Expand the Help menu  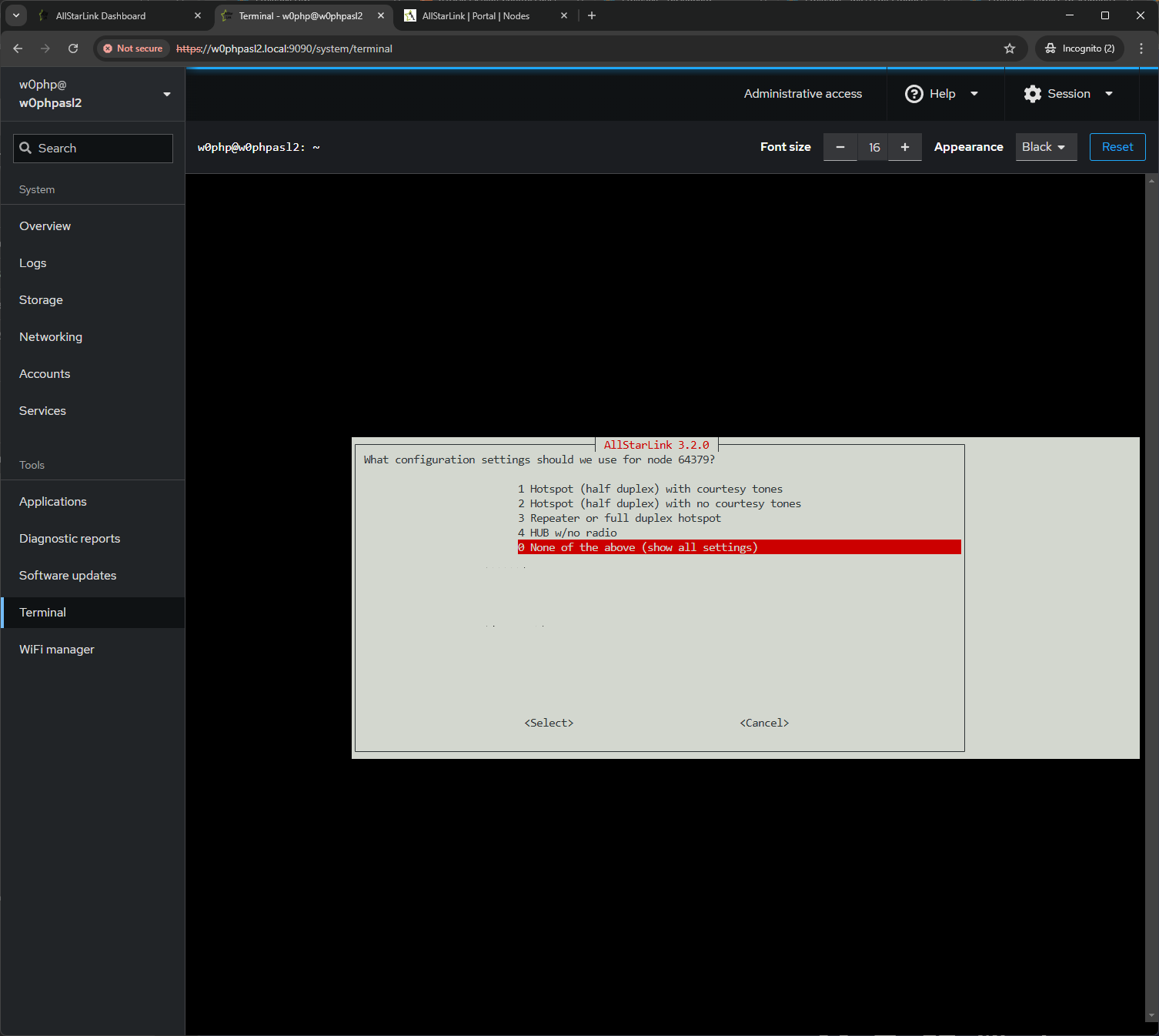point(942,94)
